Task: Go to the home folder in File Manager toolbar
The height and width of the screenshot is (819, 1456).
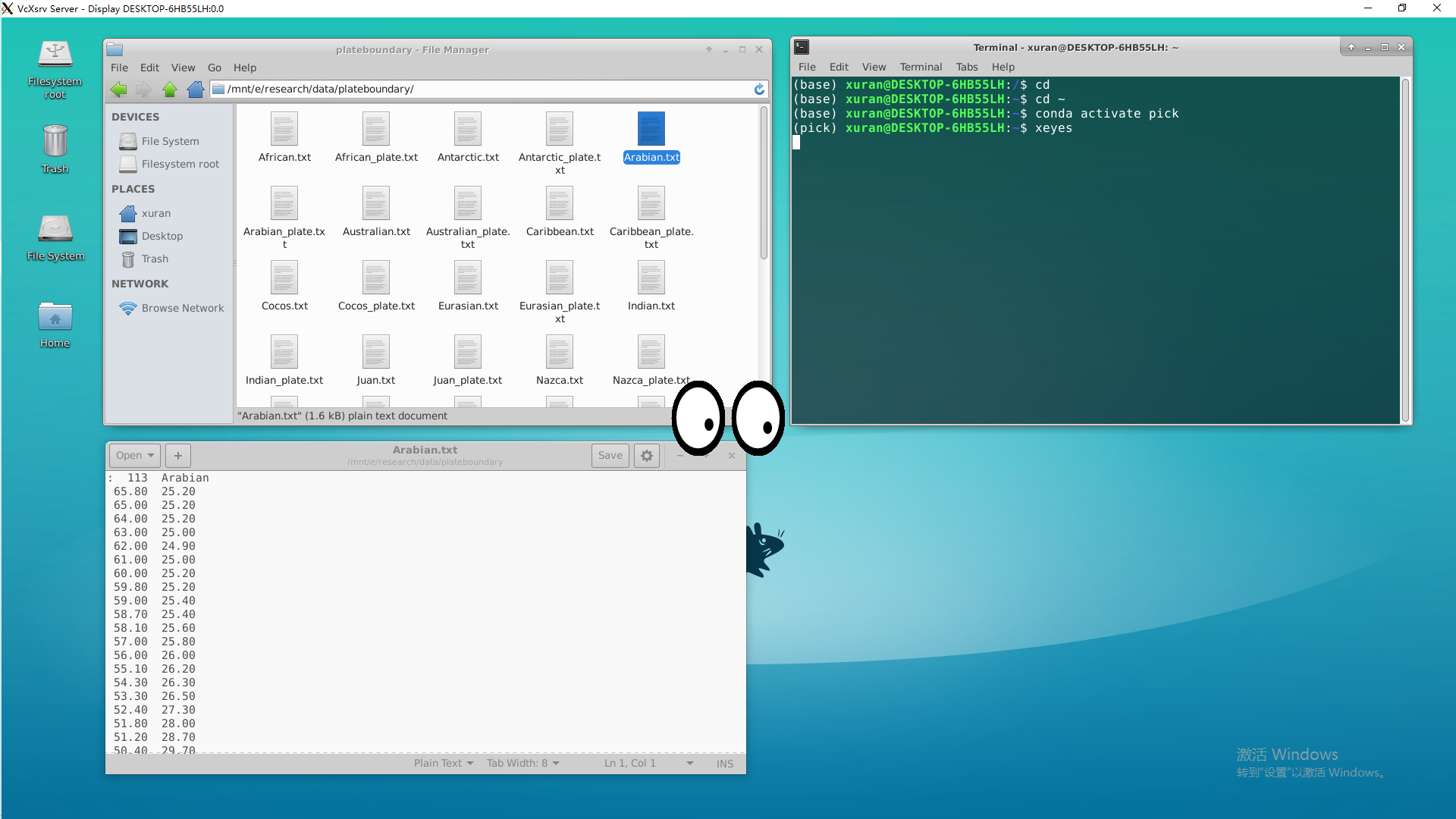Action: (196, 89)
